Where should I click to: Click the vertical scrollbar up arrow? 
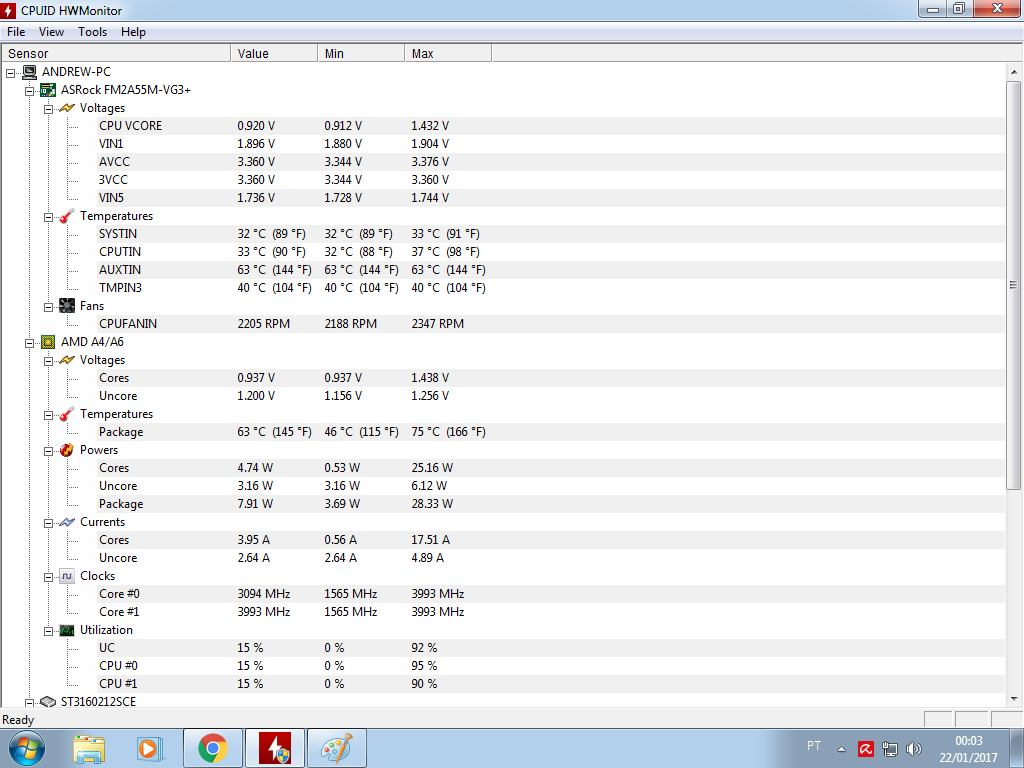pos(1014,72)
